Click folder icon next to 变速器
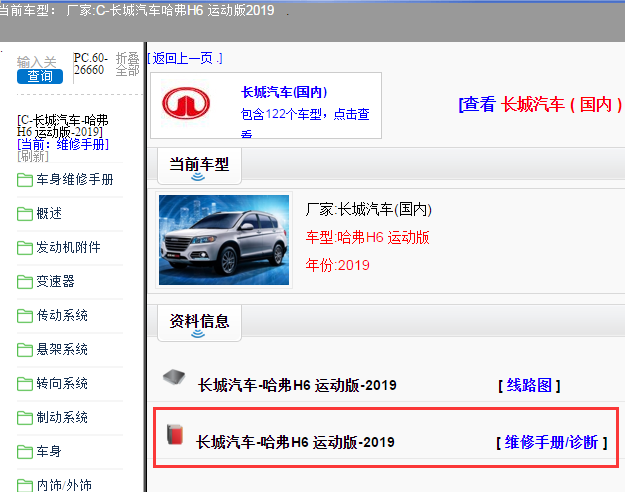 (25, 281)
